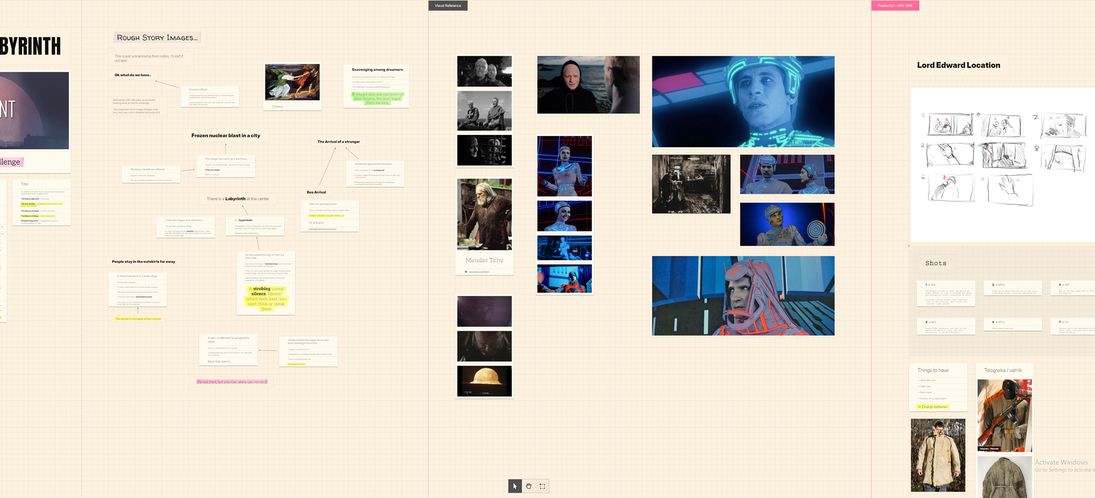
Task: Select the mannequin with rifle photo
Action: pyautogui.click(x=1004, y=415)
